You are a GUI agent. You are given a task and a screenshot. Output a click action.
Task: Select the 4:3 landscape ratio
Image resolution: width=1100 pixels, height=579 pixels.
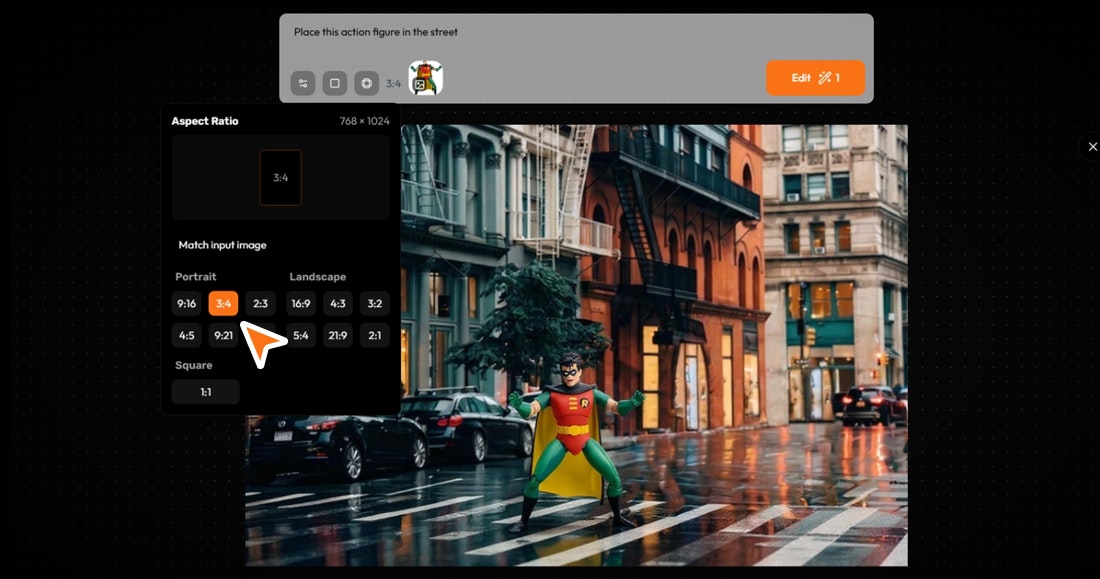pos(337,303)
